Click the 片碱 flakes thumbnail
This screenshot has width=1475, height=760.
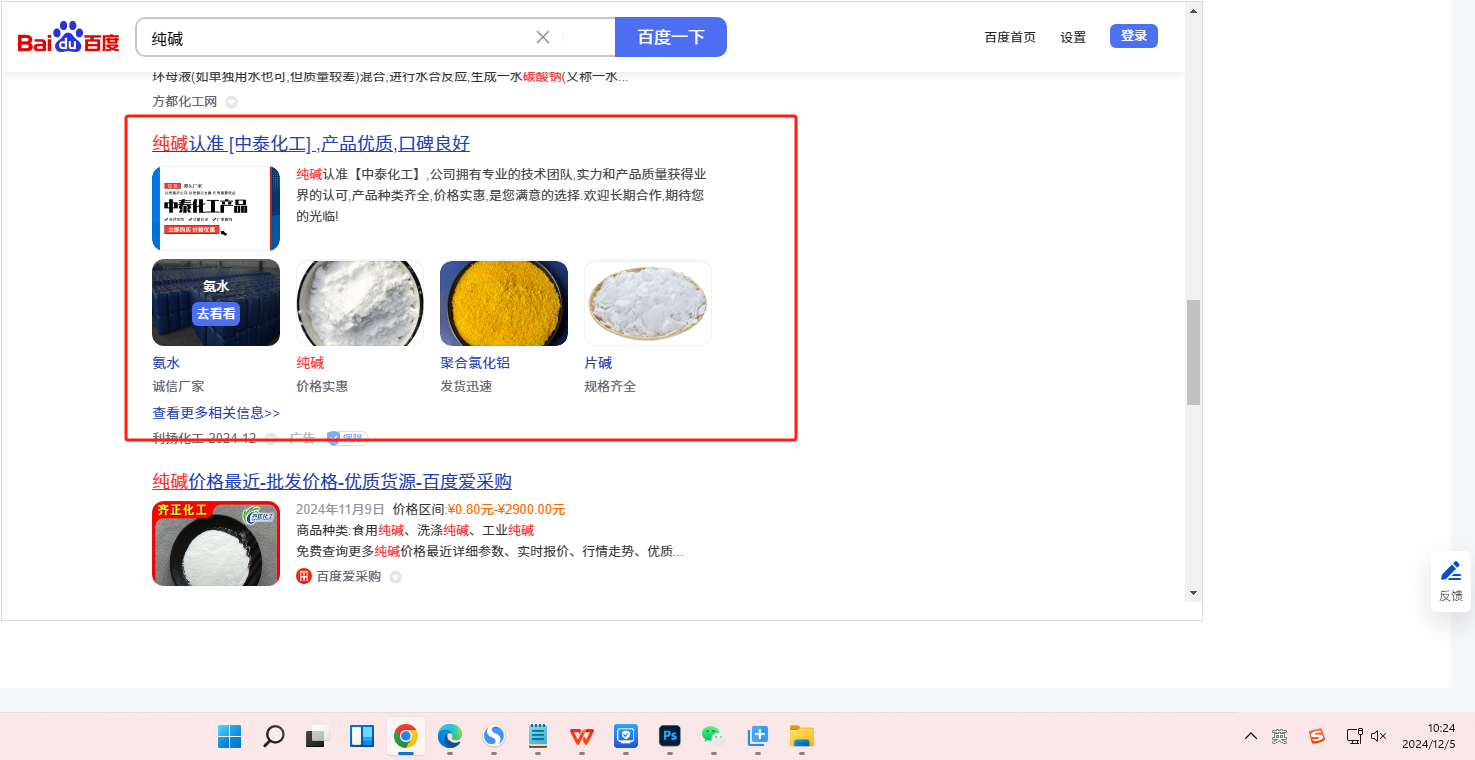(x=648, y=303)
